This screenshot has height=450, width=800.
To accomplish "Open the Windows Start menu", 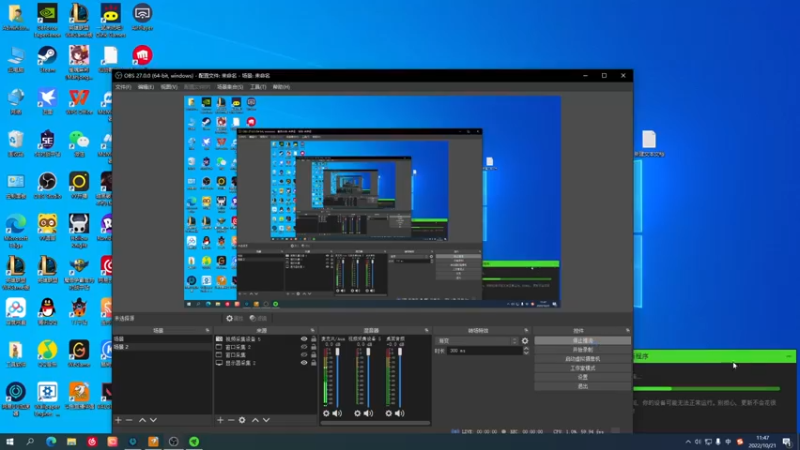I will [x=10, y=441].
